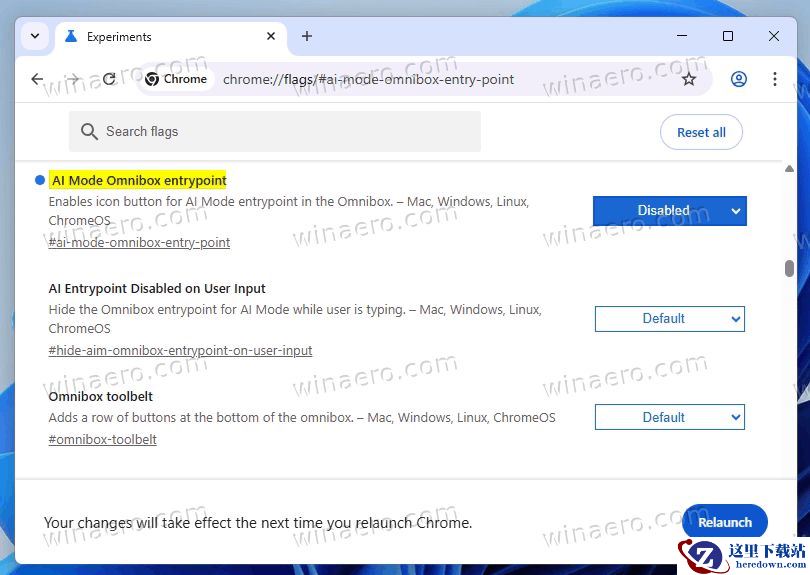Open a new tab with the plus button
Screen dimensions: 810x575
pos(307,36)
